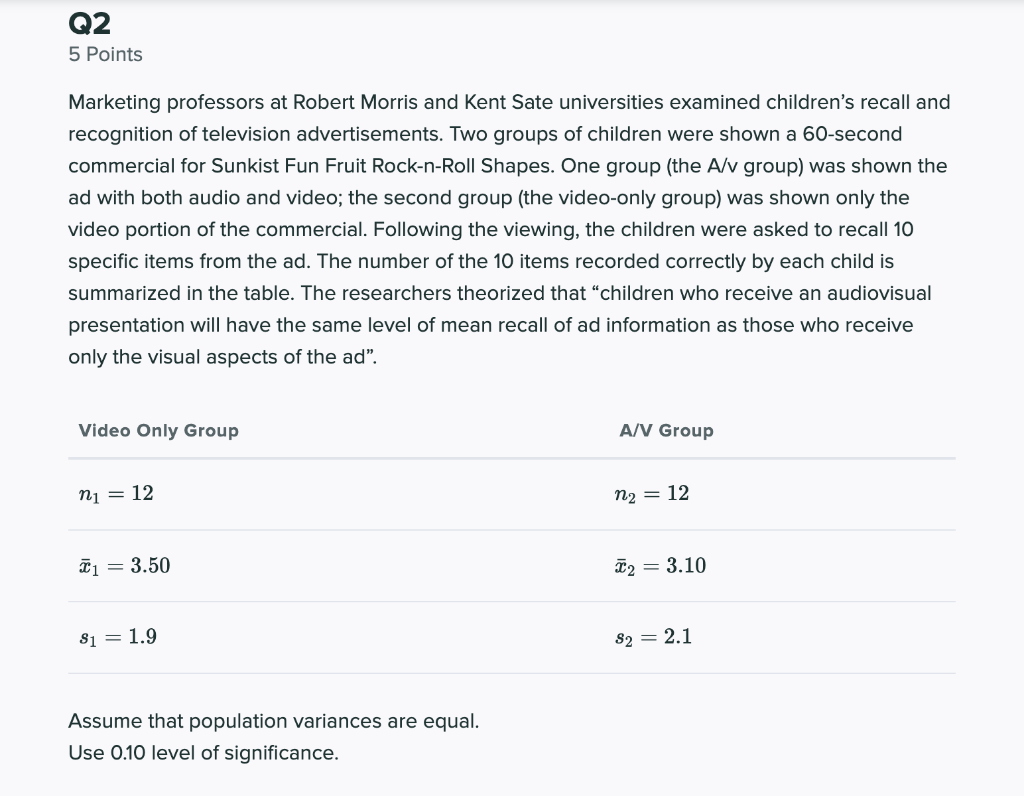Select the n2 = 12 table cell
Image resolution: width=1024 pixels, height=796 pixels.
(651, 494)
